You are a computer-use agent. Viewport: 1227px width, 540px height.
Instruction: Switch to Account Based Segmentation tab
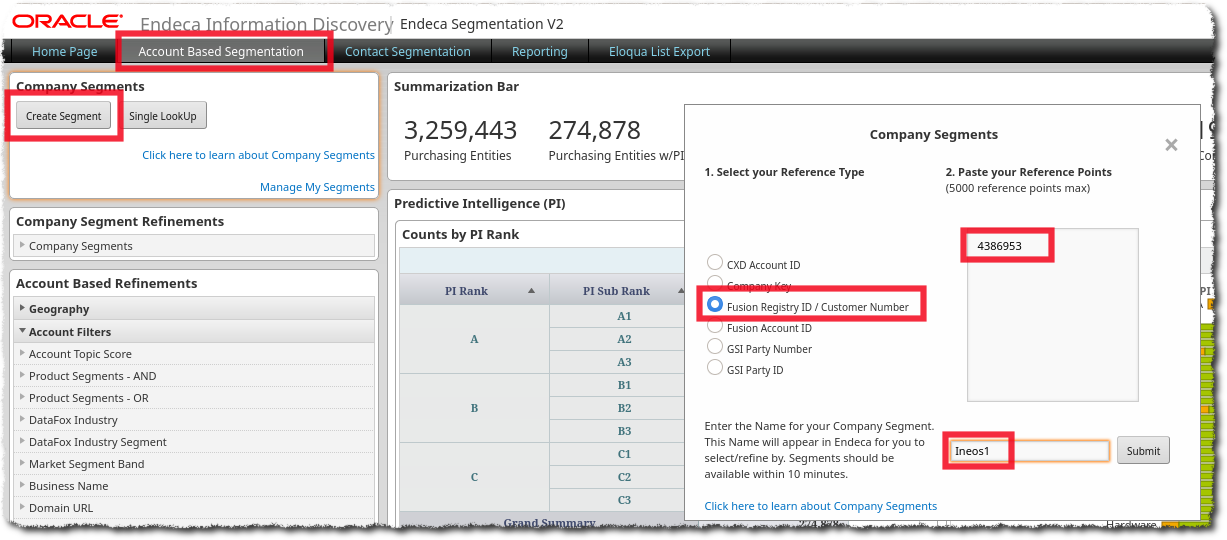pos(221,52)
